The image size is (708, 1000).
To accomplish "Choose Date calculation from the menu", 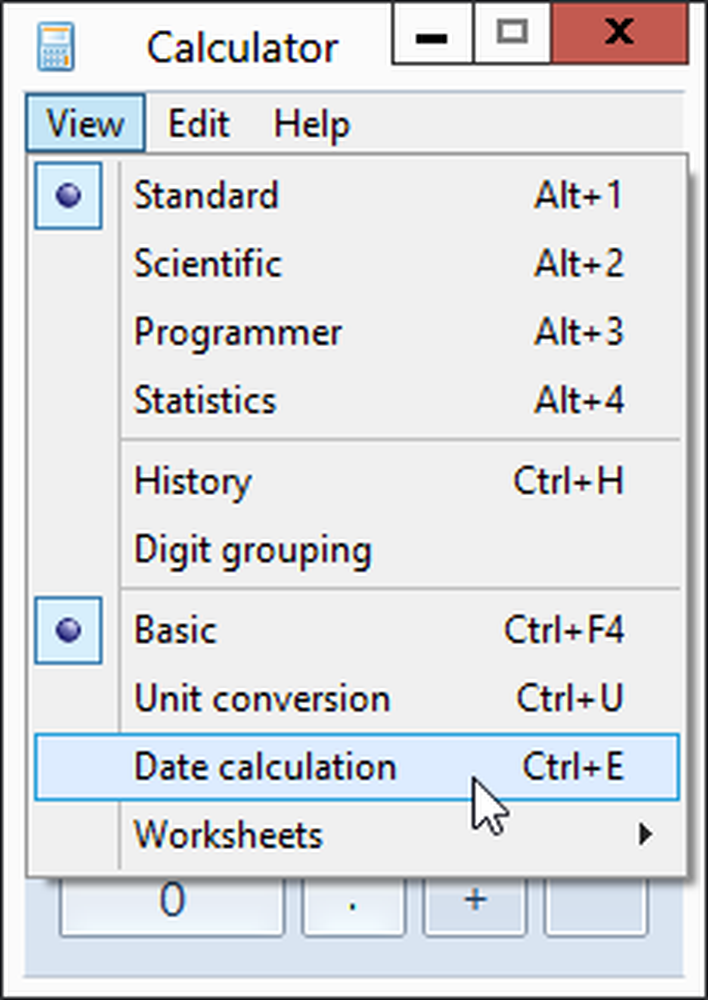I will pos(265,767).
